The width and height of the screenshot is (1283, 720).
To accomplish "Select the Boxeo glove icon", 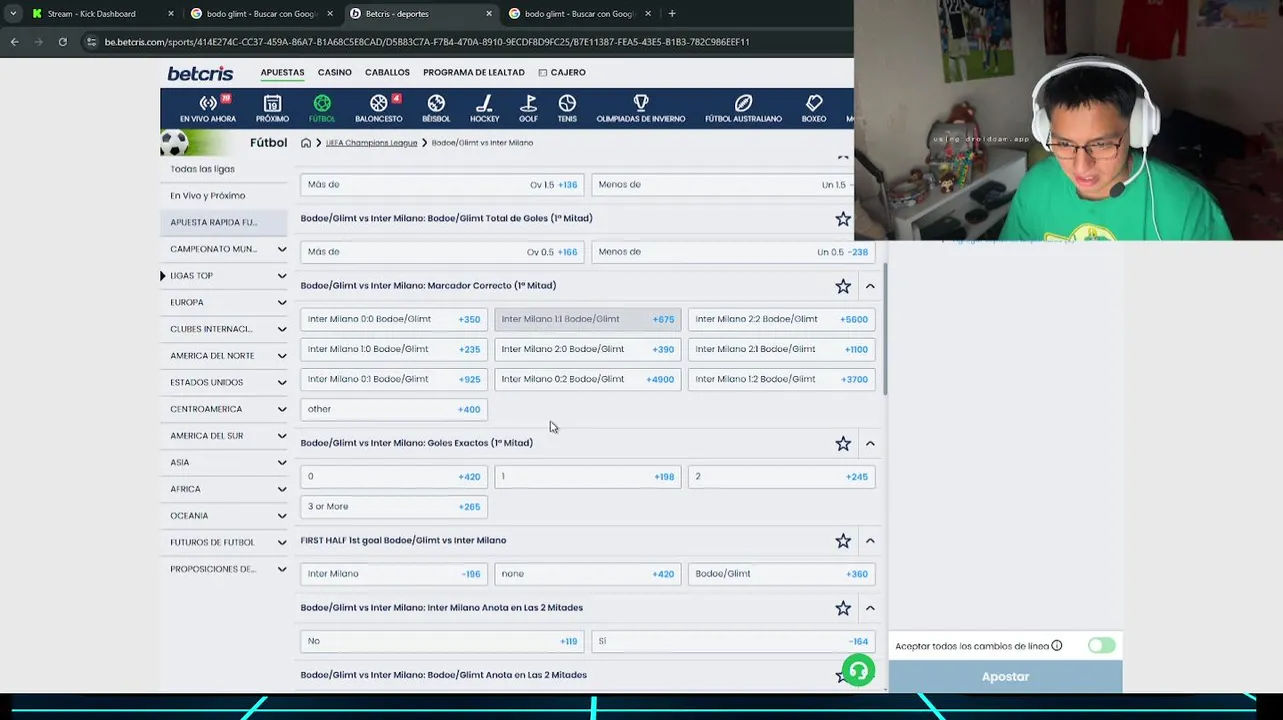I will 814,109.
